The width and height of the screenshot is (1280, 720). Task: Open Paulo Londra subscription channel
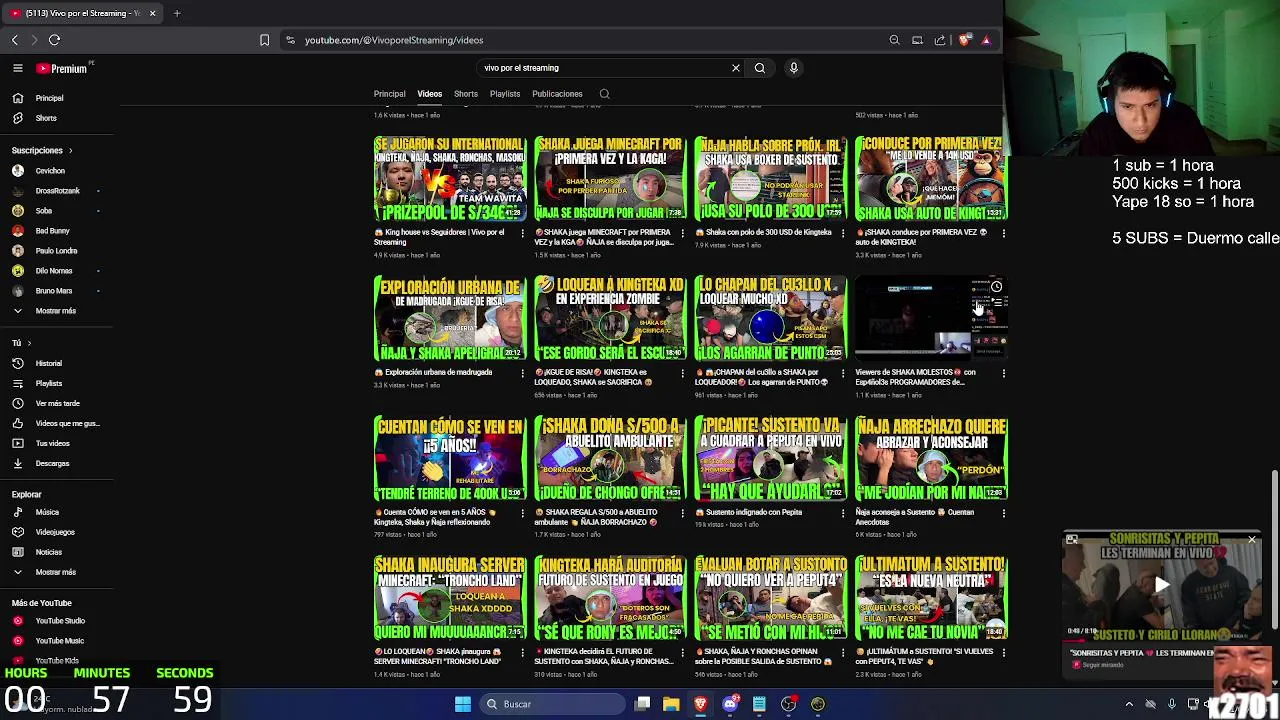tap(56, 251)
